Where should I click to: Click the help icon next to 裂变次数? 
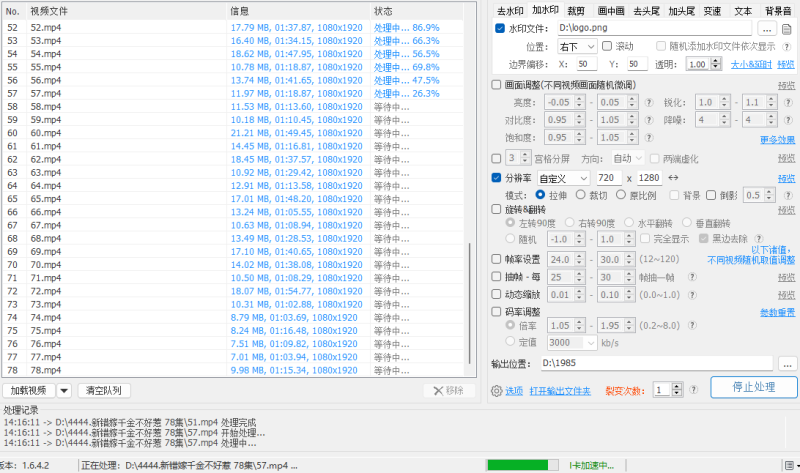(691, 390)
